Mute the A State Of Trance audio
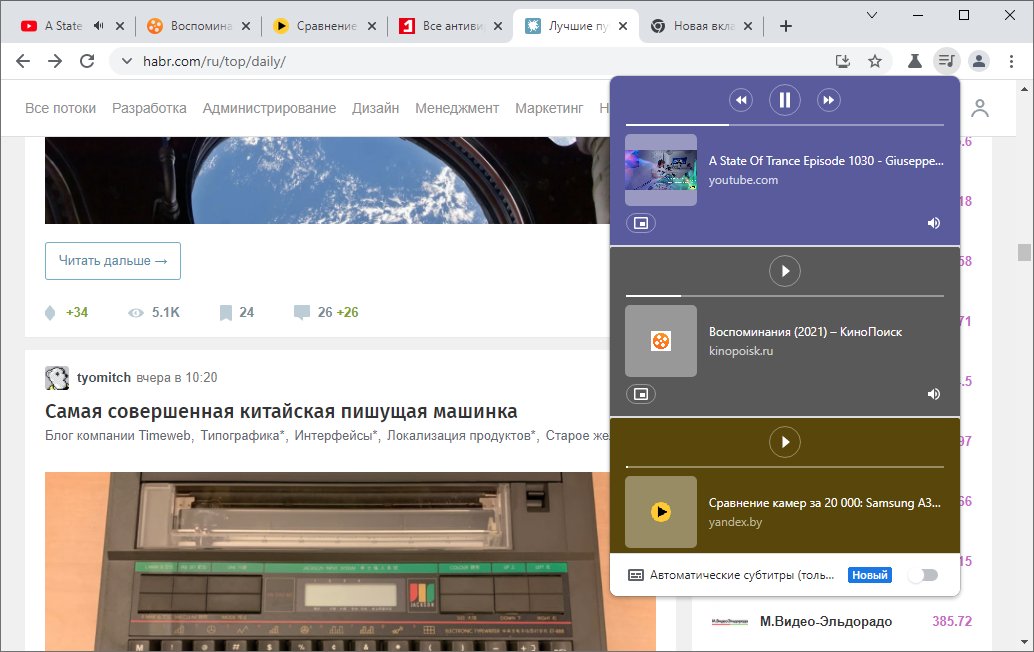This screenshot has width=1034, height=652. (x=933, y=223)
